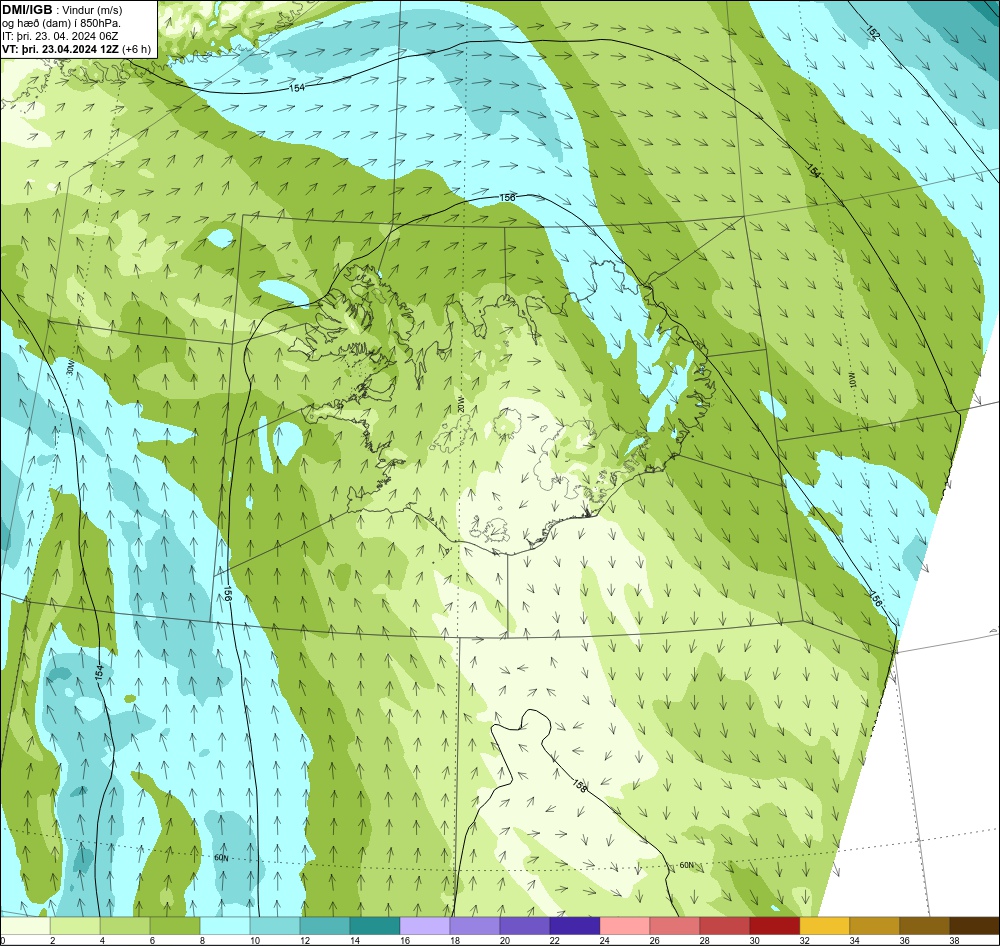Select the darkest brown swatch above 38

(x=974, y=926)
